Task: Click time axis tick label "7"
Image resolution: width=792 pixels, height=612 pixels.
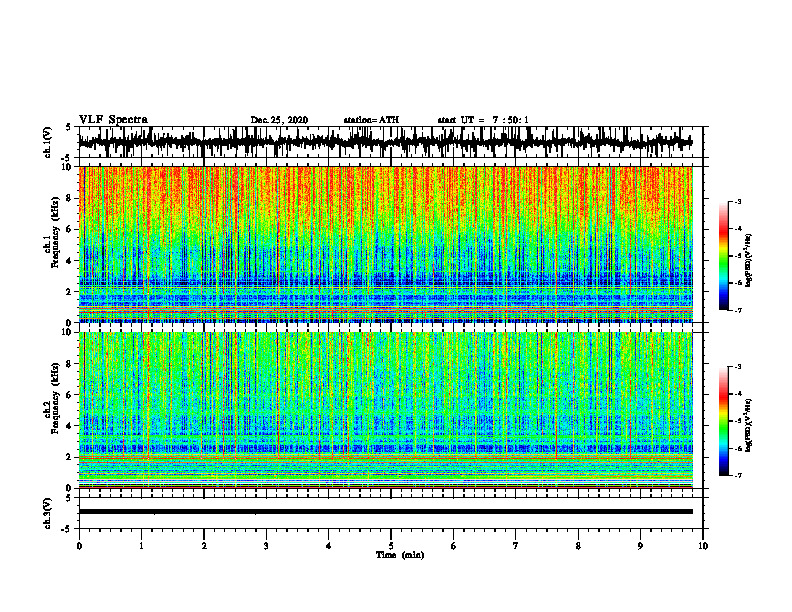Action: (516, 546)
